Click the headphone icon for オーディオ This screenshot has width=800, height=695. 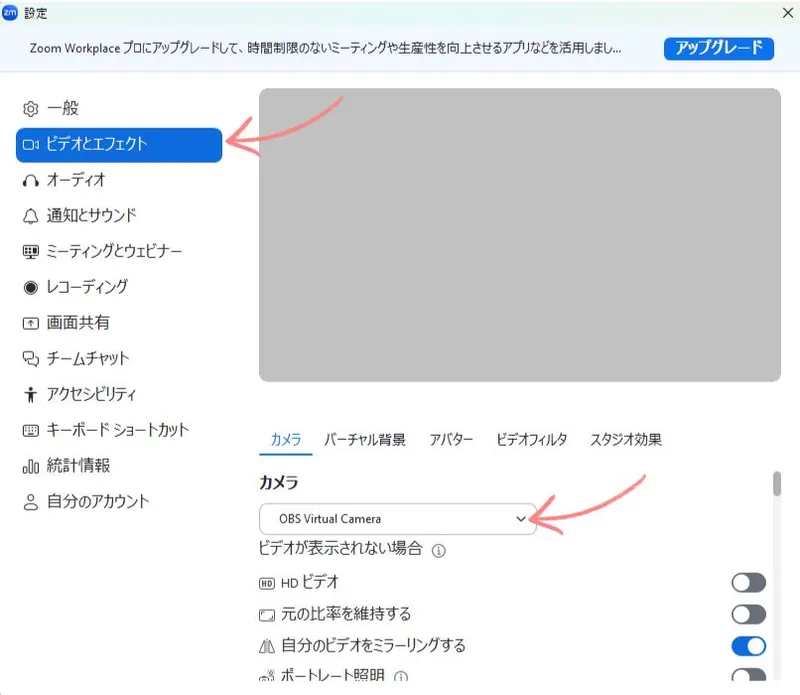point(30,180)
